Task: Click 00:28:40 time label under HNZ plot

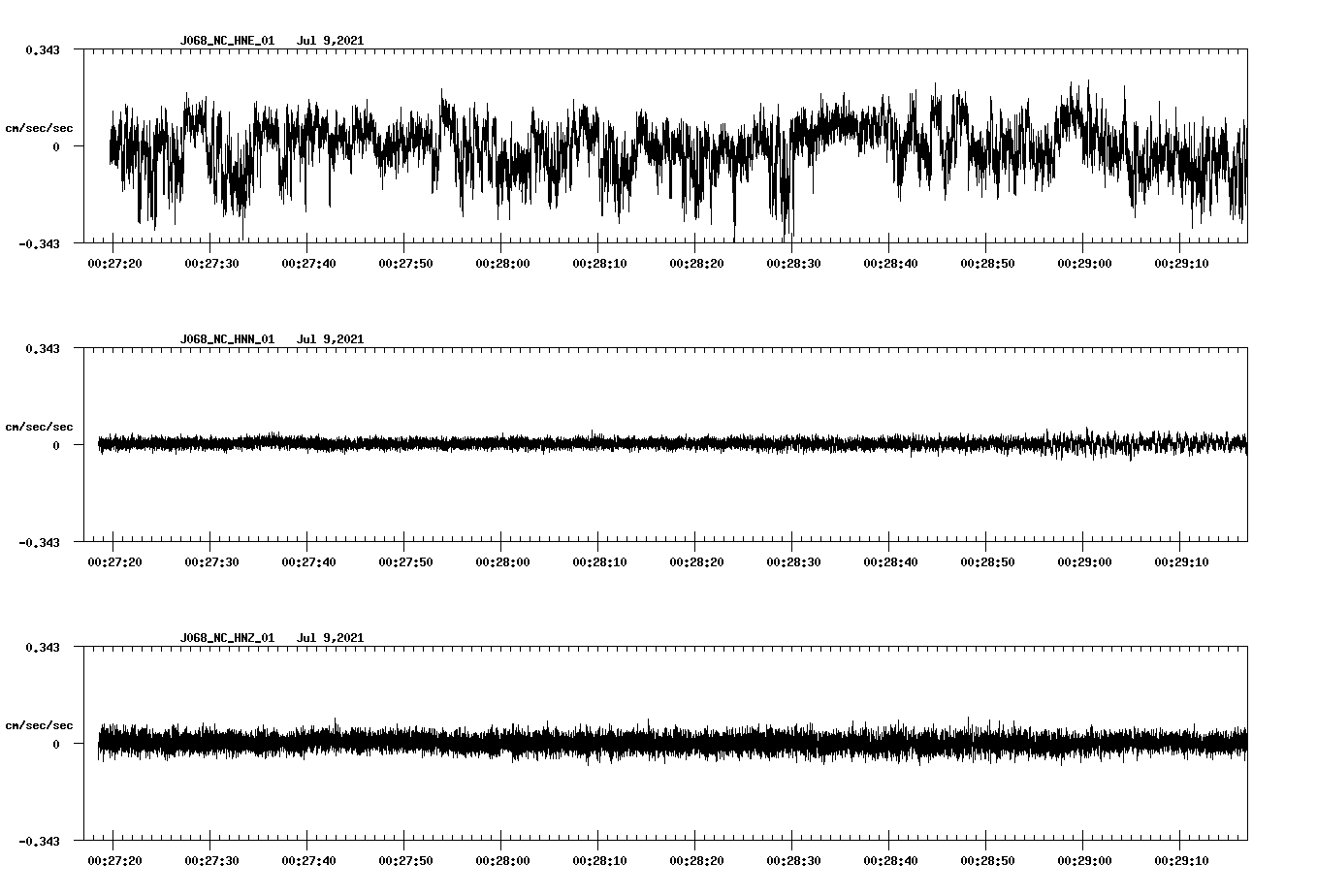Action: coord(890,860)
